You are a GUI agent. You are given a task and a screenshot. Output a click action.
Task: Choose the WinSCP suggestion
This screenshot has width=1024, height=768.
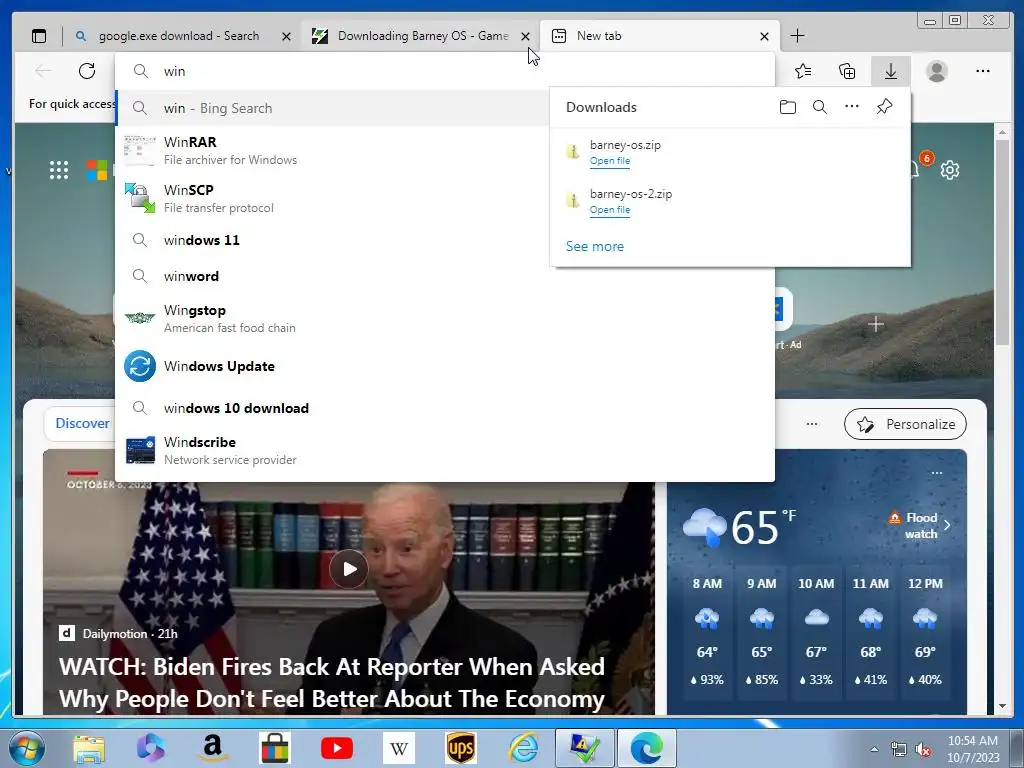click(332, 198)
